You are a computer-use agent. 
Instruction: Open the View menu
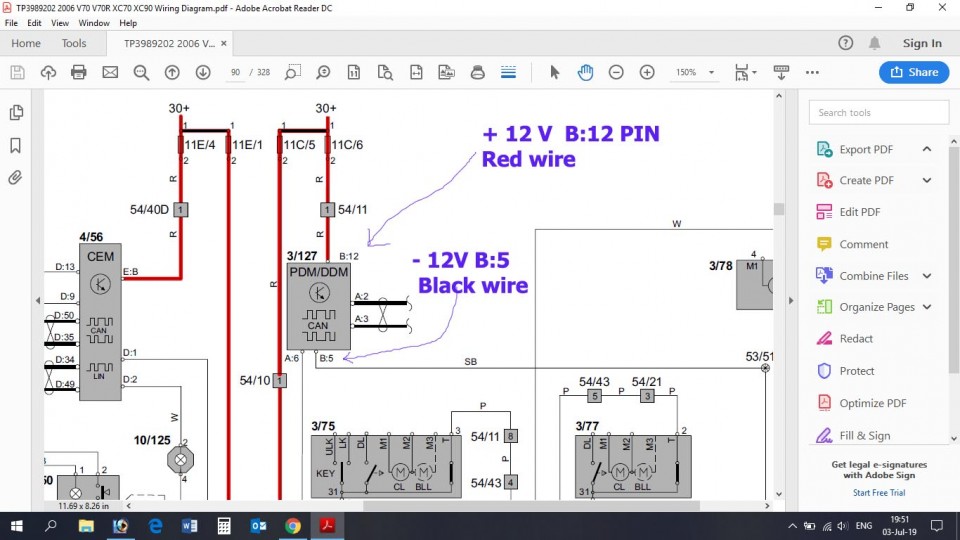[x=60, y=23]
